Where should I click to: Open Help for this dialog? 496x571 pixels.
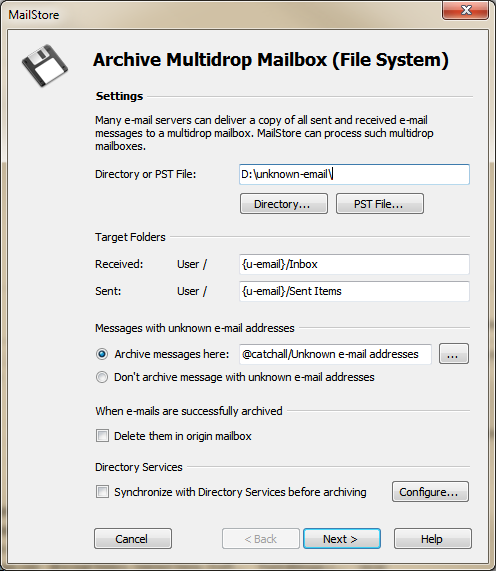point(433,539)
